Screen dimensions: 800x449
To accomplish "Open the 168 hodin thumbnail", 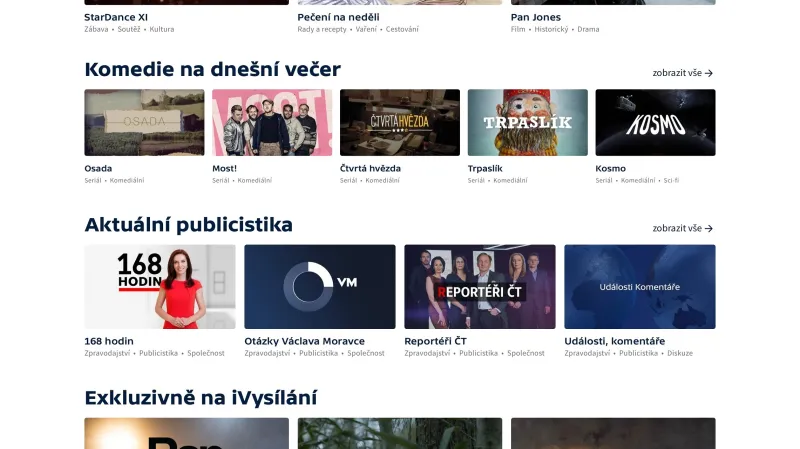I will point(160,287).
